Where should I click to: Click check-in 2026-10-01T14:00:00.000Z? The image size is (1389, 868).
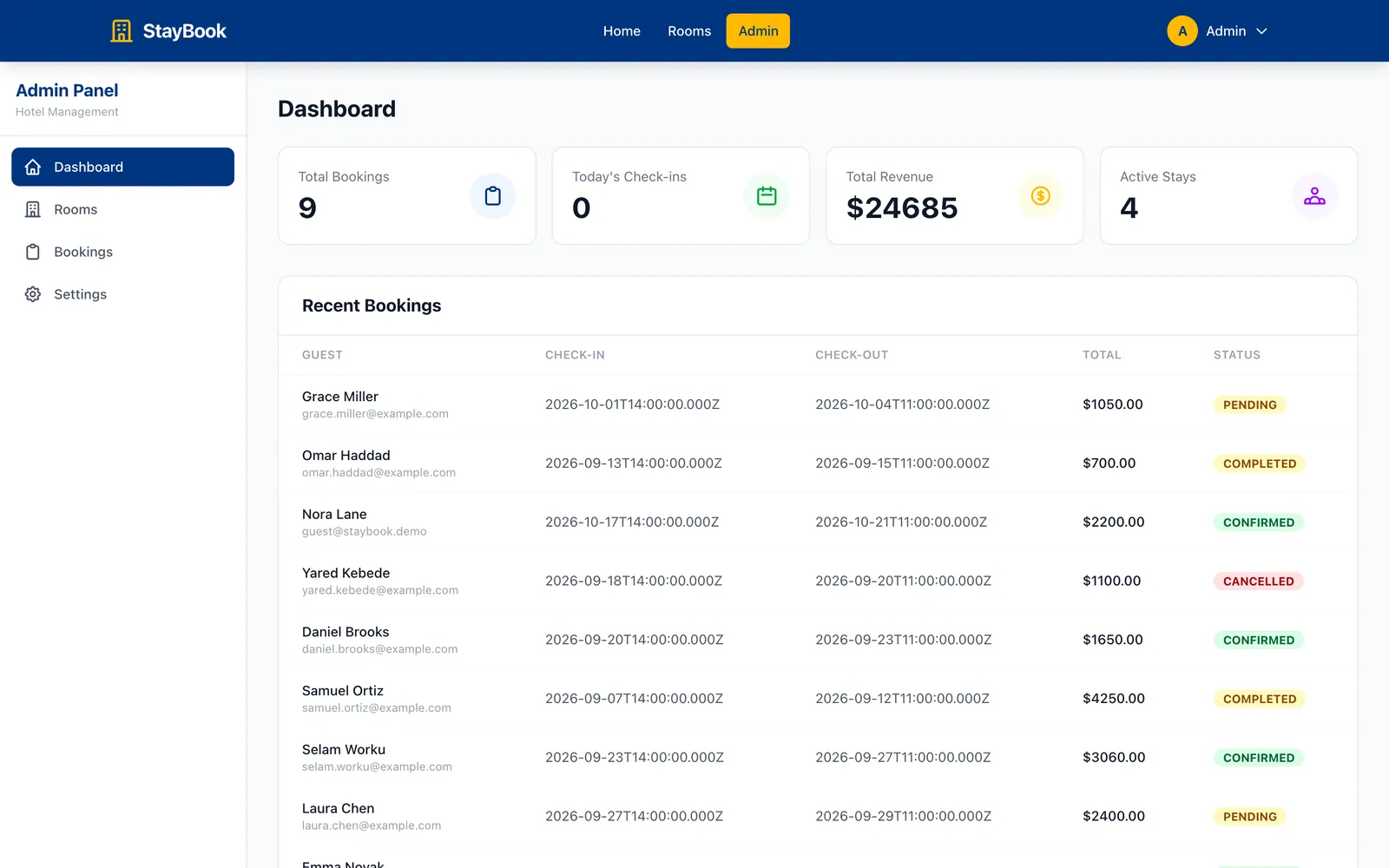632,404
